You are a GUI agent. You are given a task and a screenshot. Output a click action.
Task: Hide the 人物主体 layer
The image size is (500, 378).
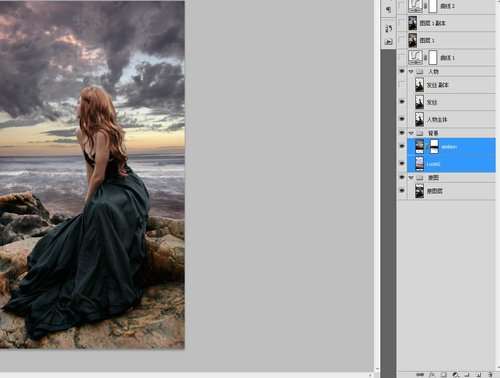click(x=402, y=119)
